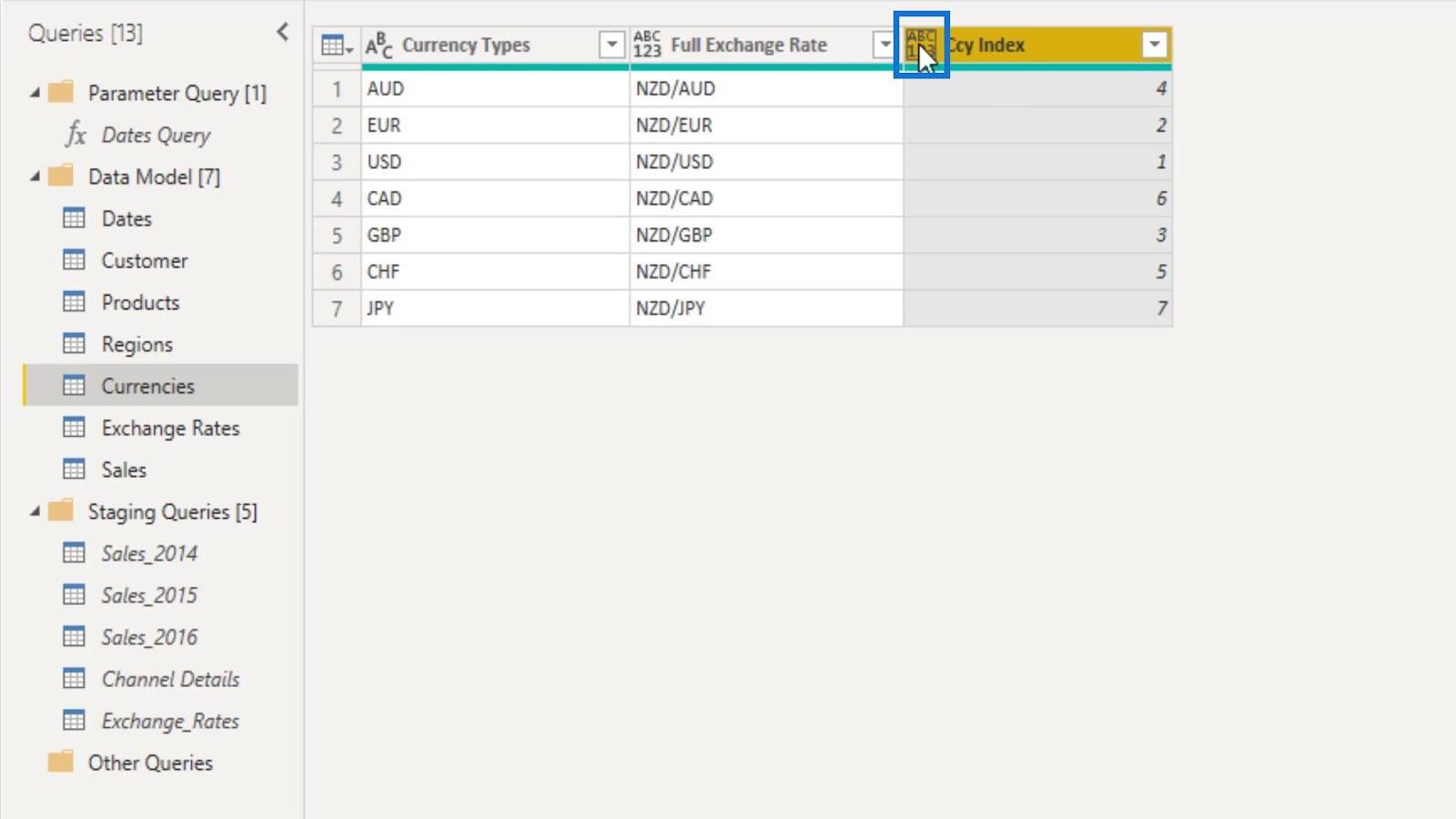
Task: Open the Ccy Index filter dropdown
Action: [x=1154, y=45]
